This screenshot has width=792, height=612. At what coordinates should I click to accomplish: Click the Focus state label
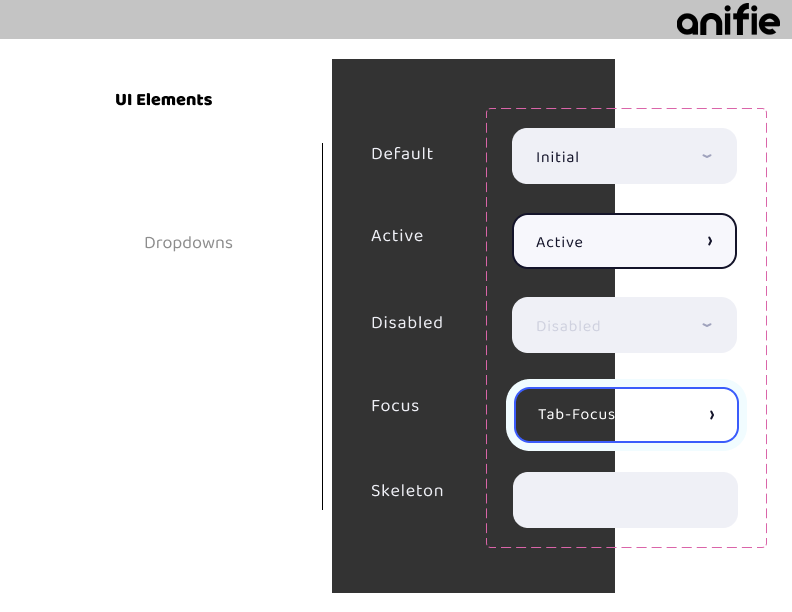[395, 405]
